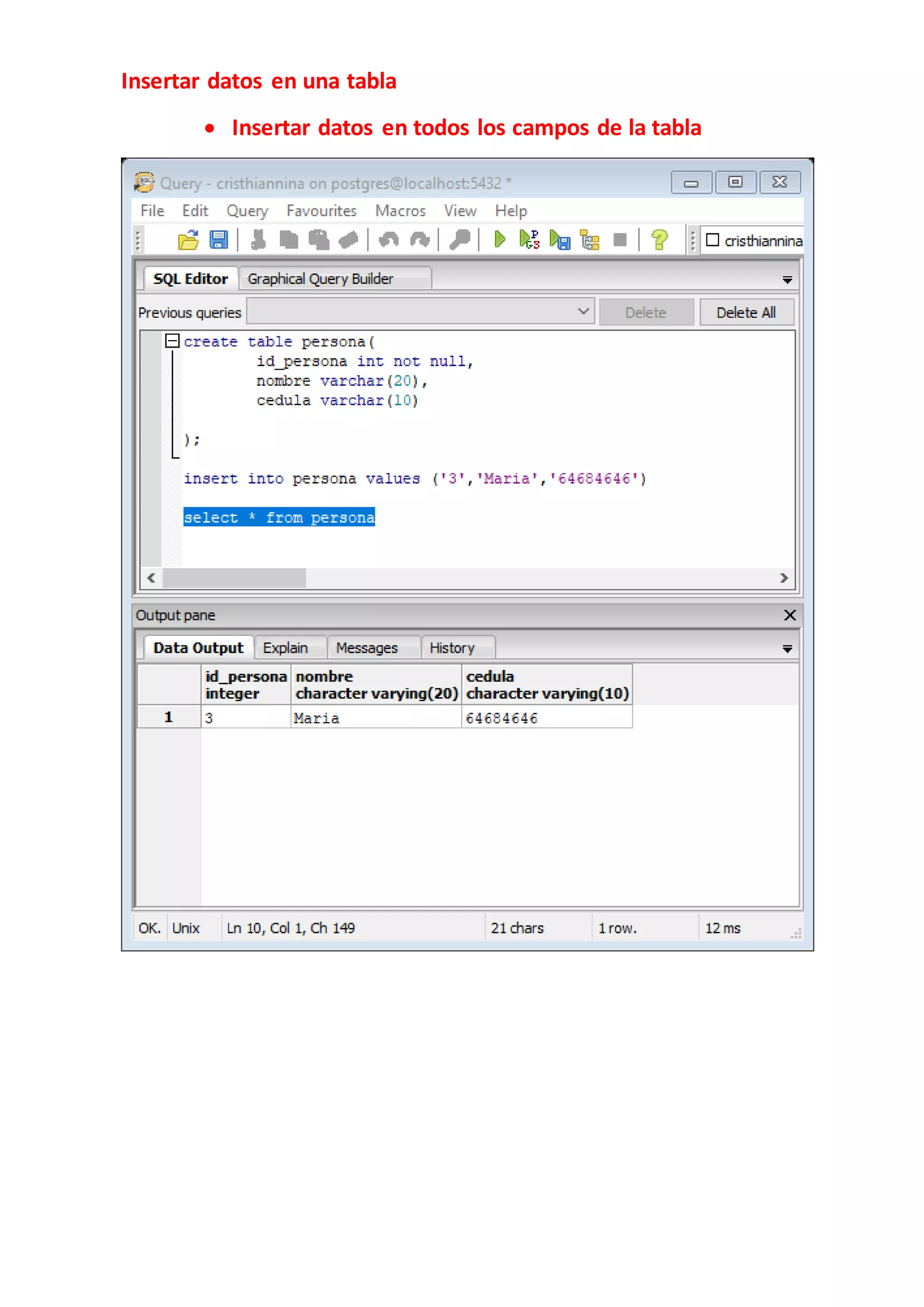Click the Delete All button
Image resolution: width=924 pixels, height=1307 pixels.
(x=747, y=312)
